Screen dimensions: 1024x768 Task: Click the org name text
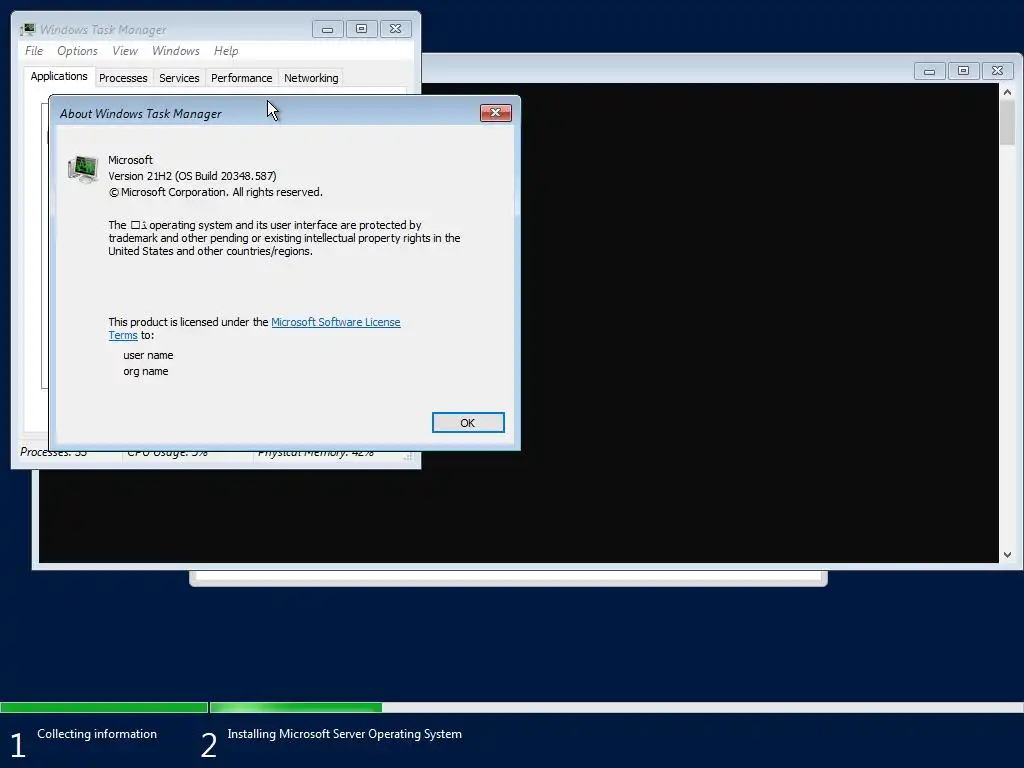point(146,372)
